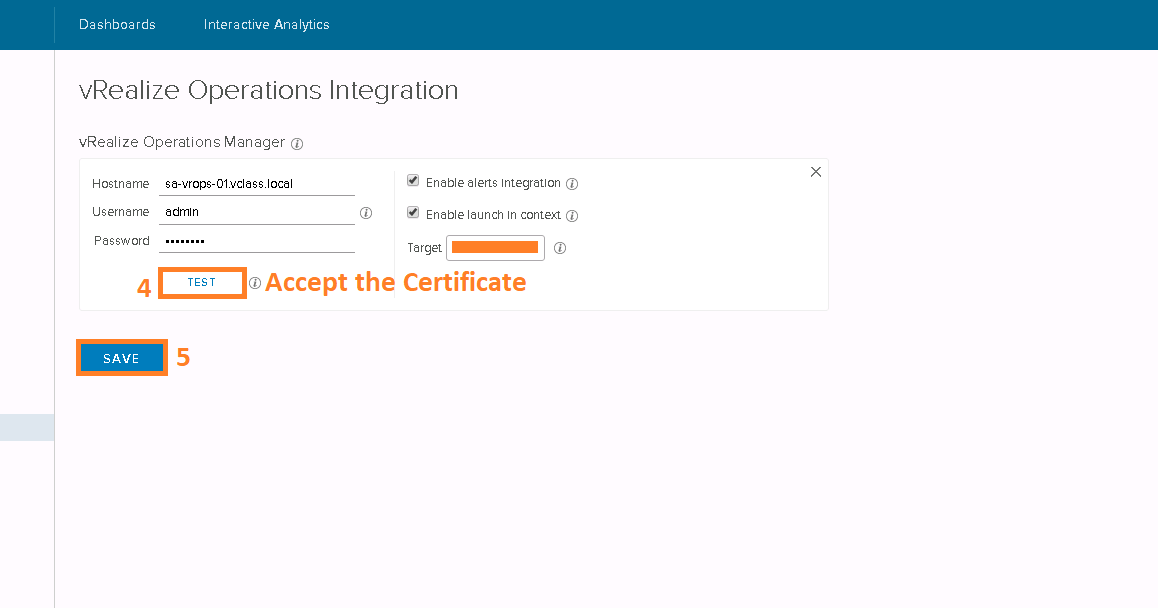
Task: Open the Dashboards tab
Action: click(117, 24)
